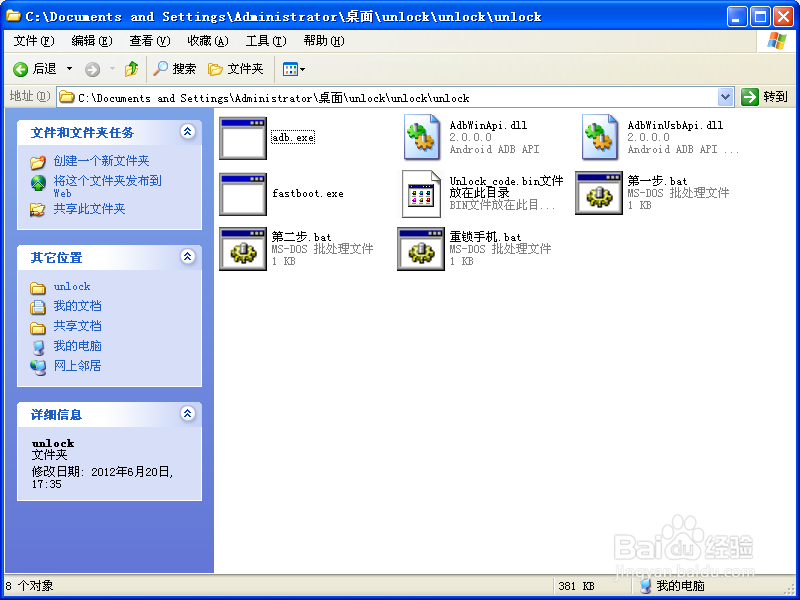Open the 编辑(E) menu
This screenshot has width=800, height=600.
pyautogui.click(x=92, y=41)
